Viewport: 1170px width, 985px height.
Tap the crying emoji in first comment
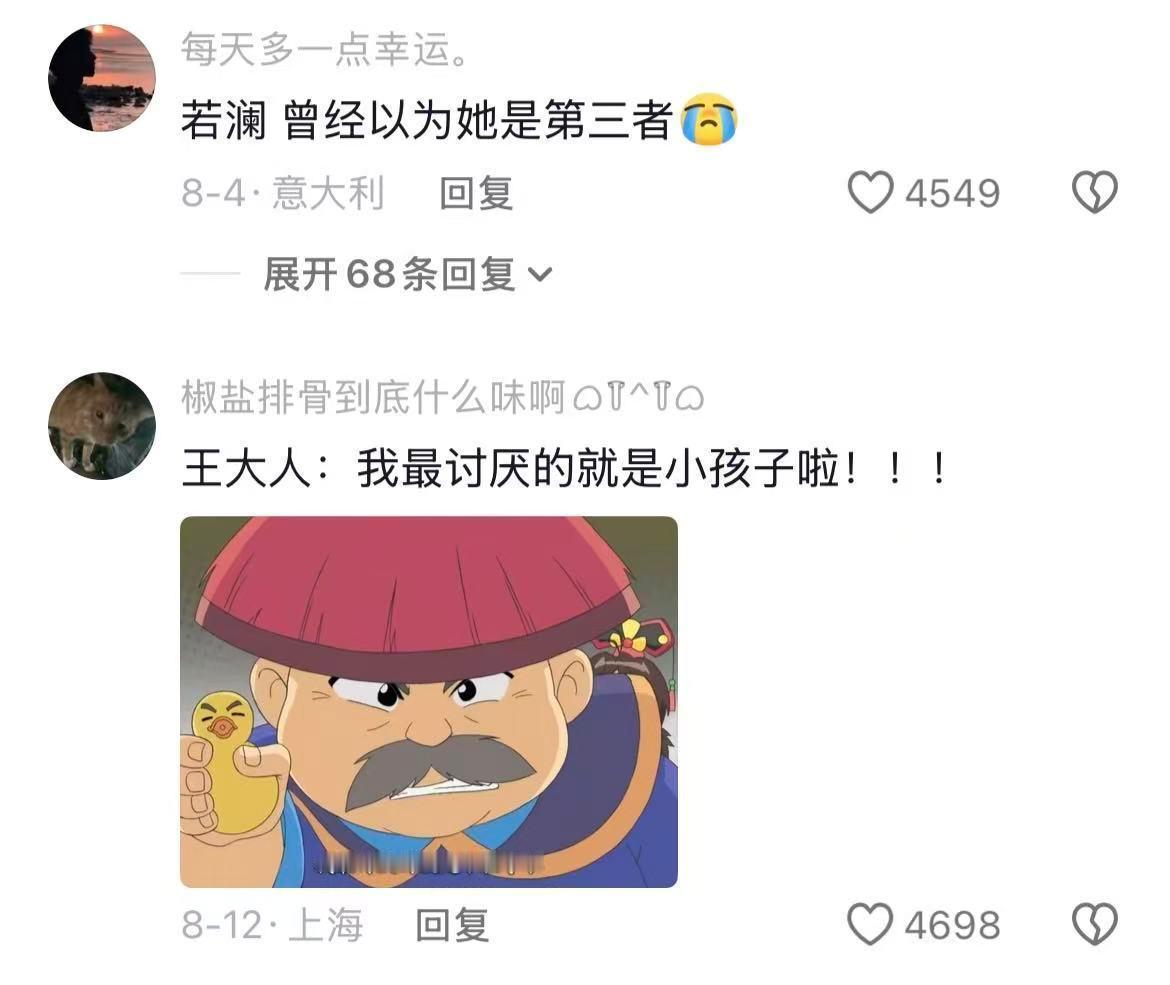click(x=709, y=119)
